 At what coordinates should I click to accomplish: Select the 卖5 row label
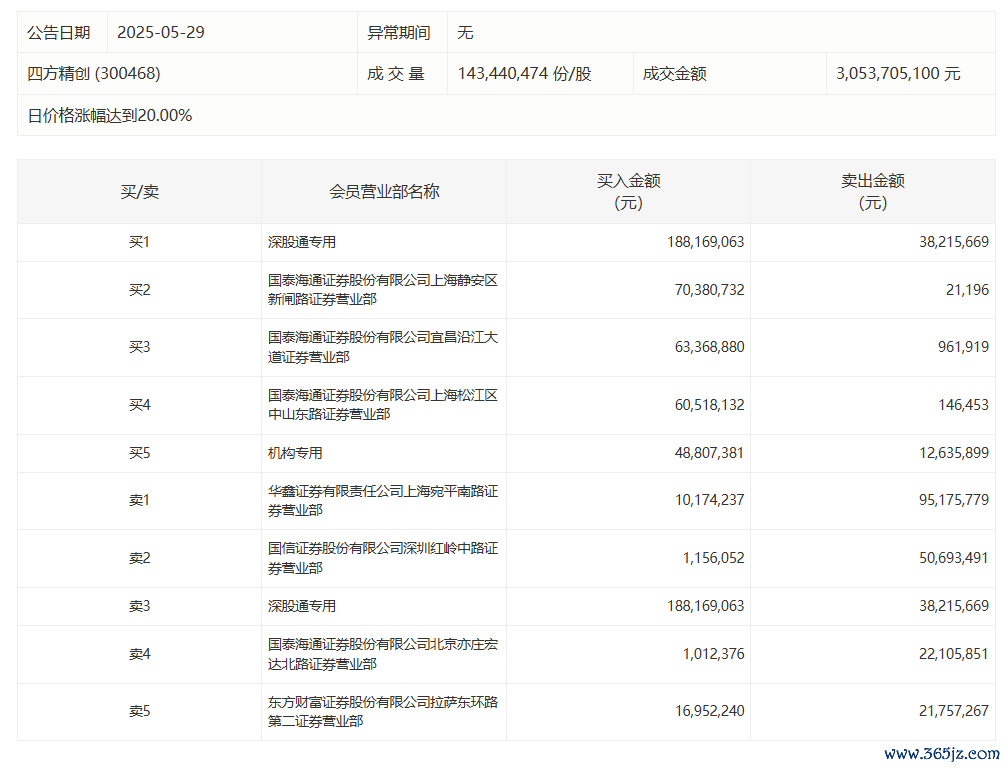tap(139, 712)
